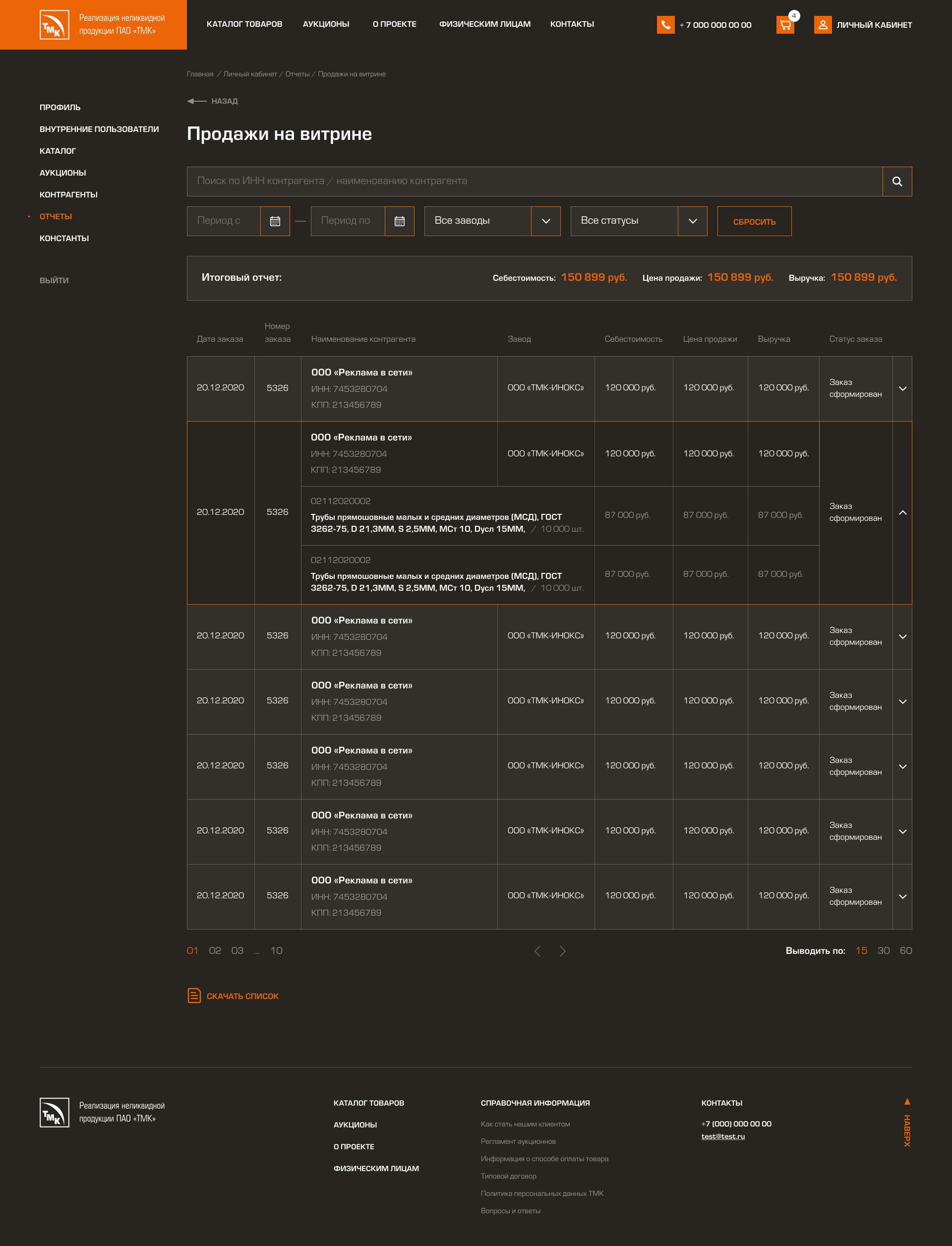Click the Сбросить reset button
This screenshot has width=952, height=1246.
point(754,221)
